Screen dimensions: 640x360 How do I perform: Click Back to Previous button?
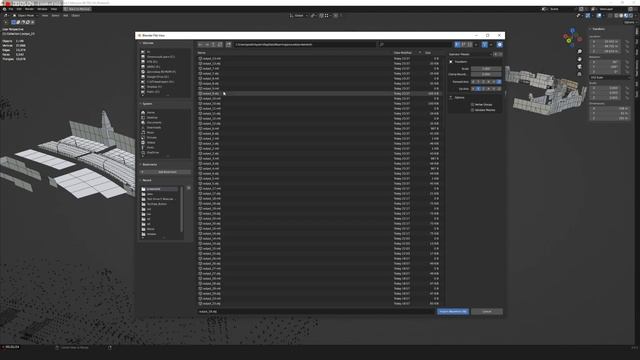(x=78, y=9)
